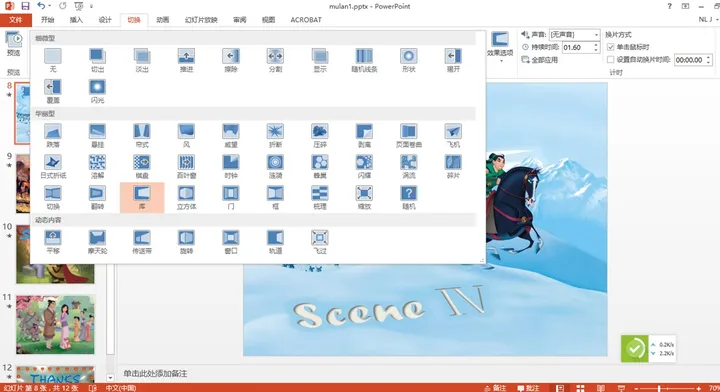Choose the 覆盖 (Cover) transition
720x392 pixels.
(x=53, y=91)
